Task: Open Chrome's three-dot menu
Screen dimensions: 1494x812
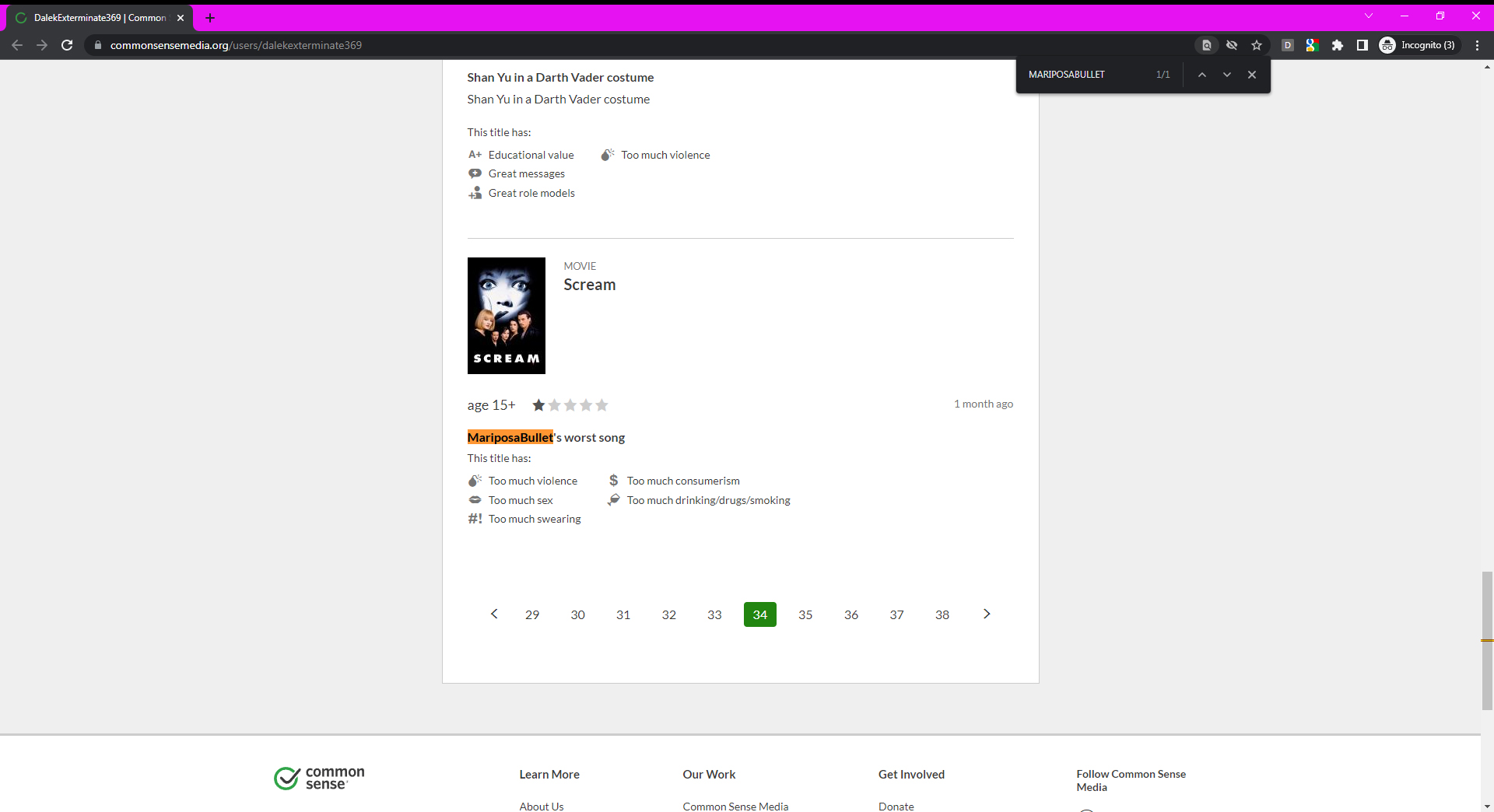Action: tap(1477, 45)
